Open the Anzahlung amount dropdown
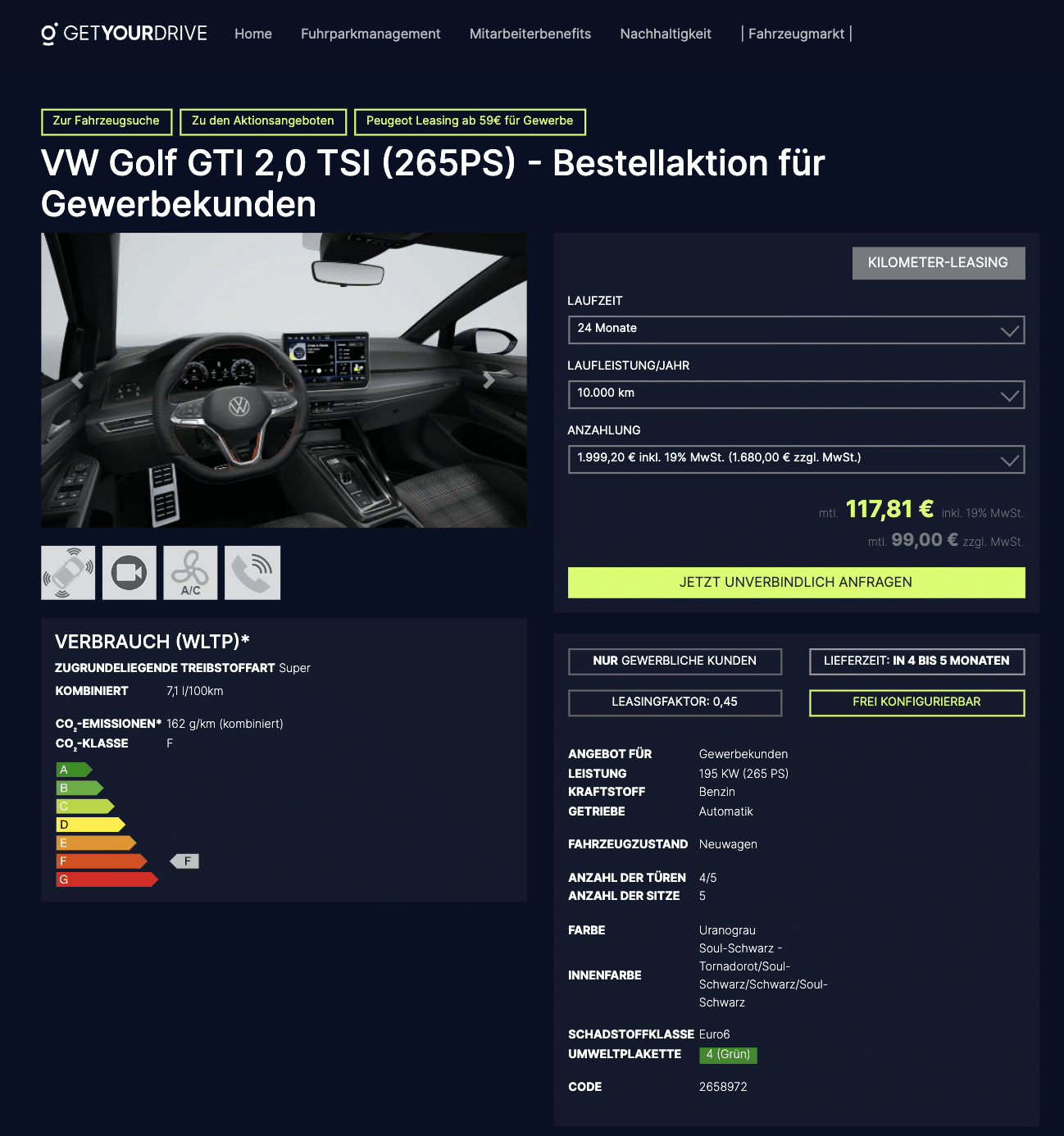 796,459
